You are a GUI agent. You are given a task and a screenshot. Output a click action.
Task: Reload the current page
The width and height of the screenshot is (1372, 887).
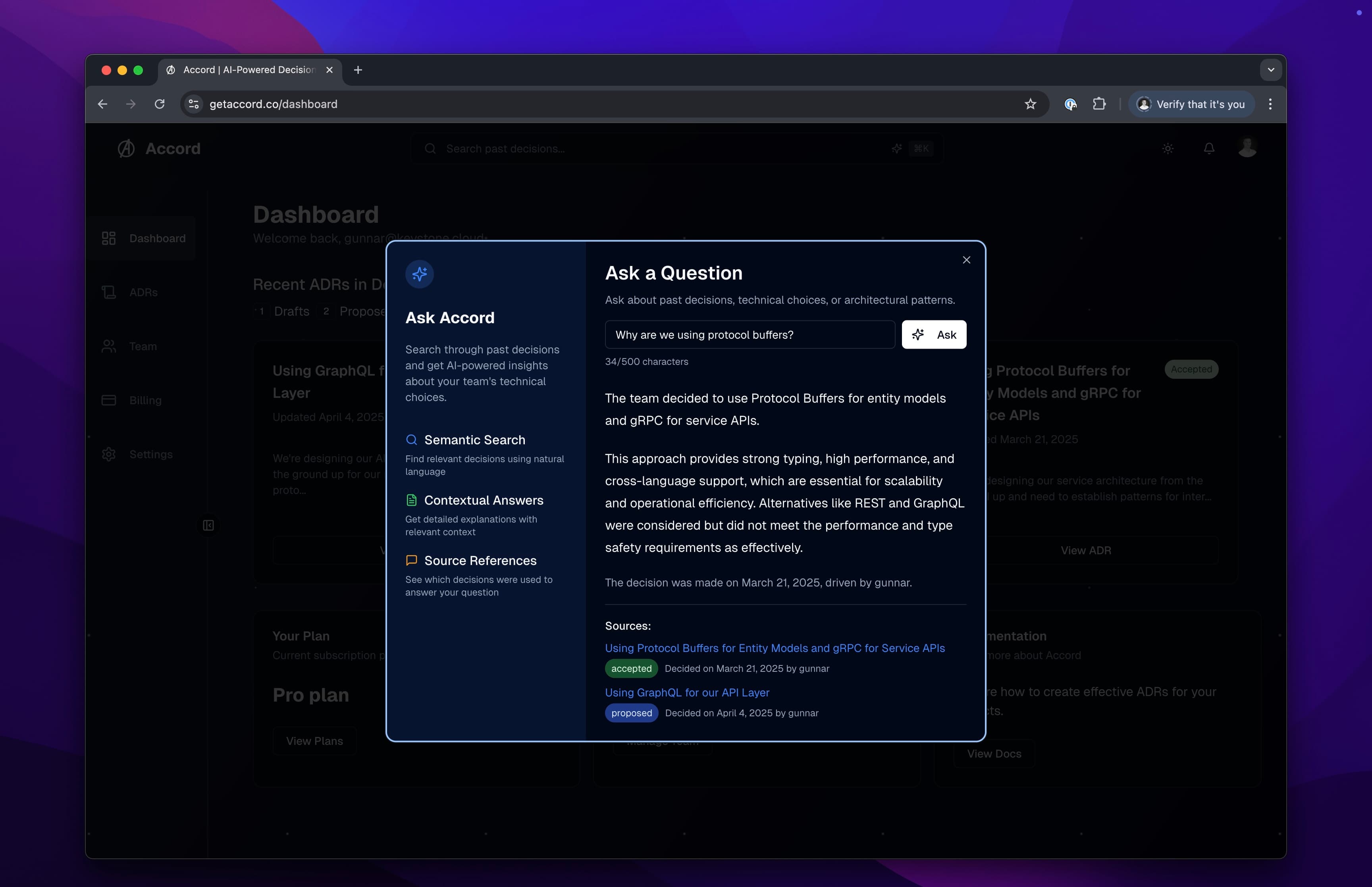pyautogui.click(x=160, y=104)
